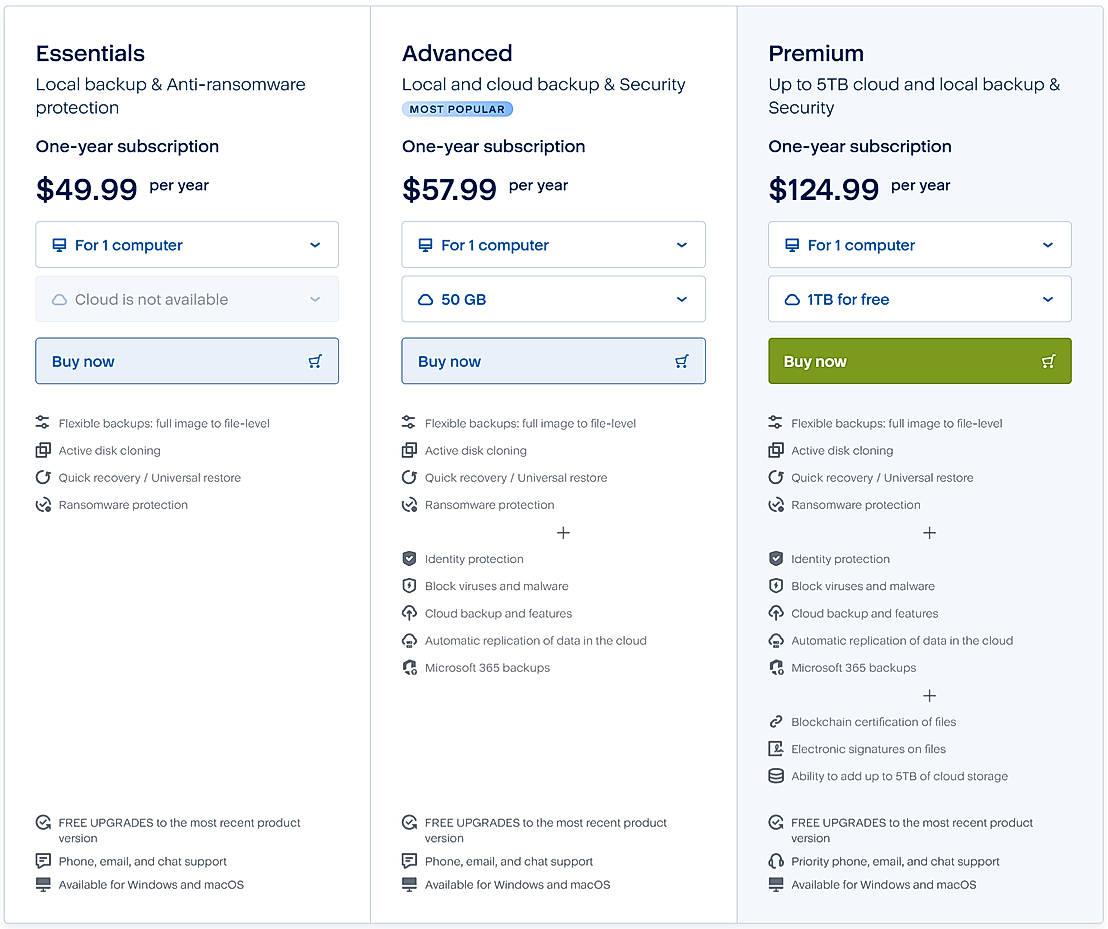Screen dimensions: 1108x929
Task: Open the 1TB for free dropdown in Premium
Action: (919, 298)
